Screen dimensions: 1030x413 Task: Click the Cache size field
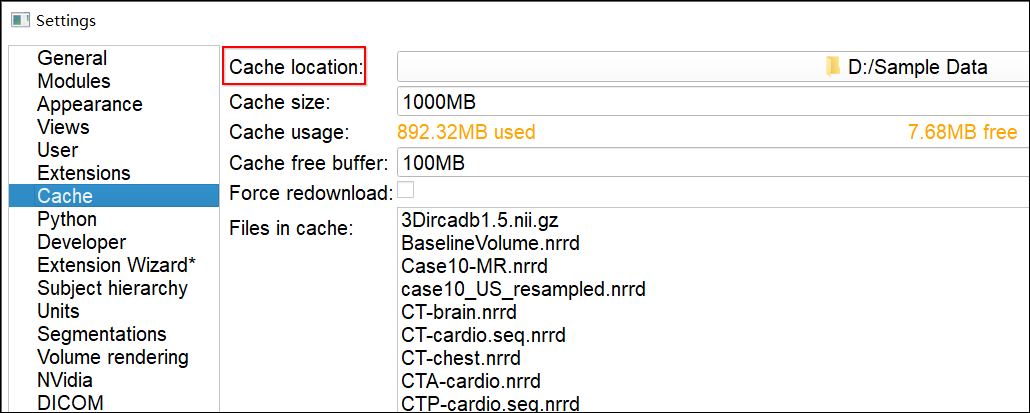712,102
